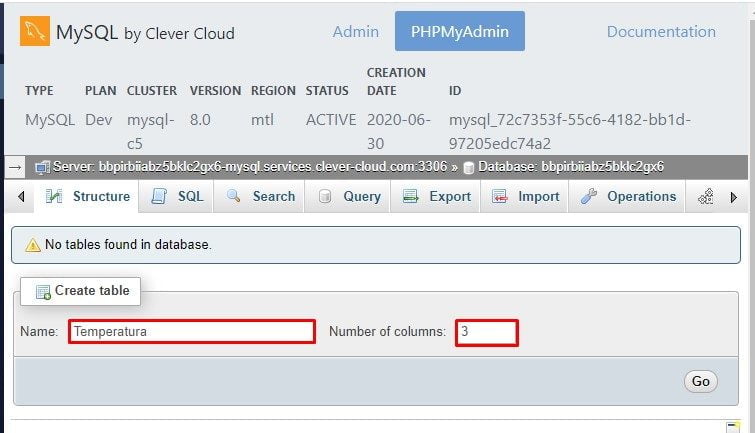Click the Create table icon
This screenshot has width=755, height=433.
[43, 291]
